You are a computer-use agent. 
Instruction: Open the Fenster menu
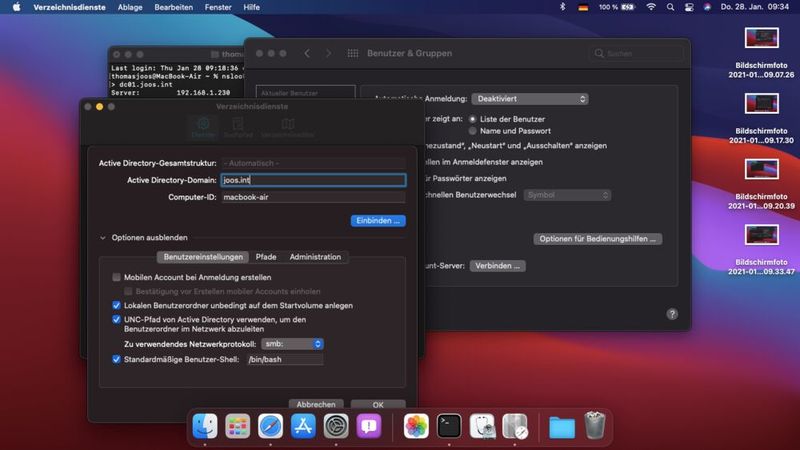218,7
